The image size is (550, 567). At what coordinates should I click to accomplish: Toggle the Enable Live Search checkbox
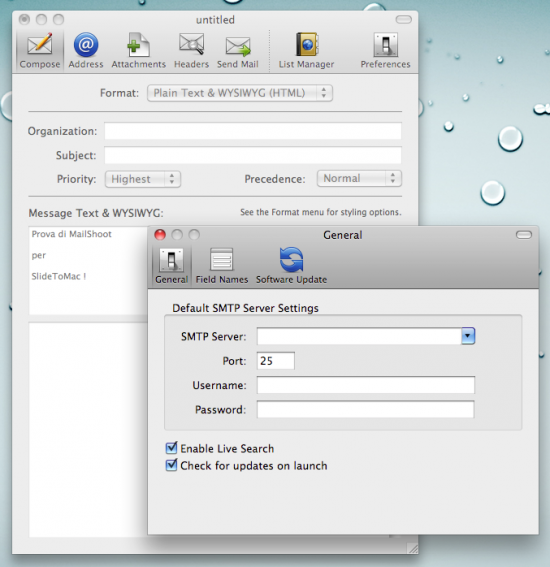(171, 448)
